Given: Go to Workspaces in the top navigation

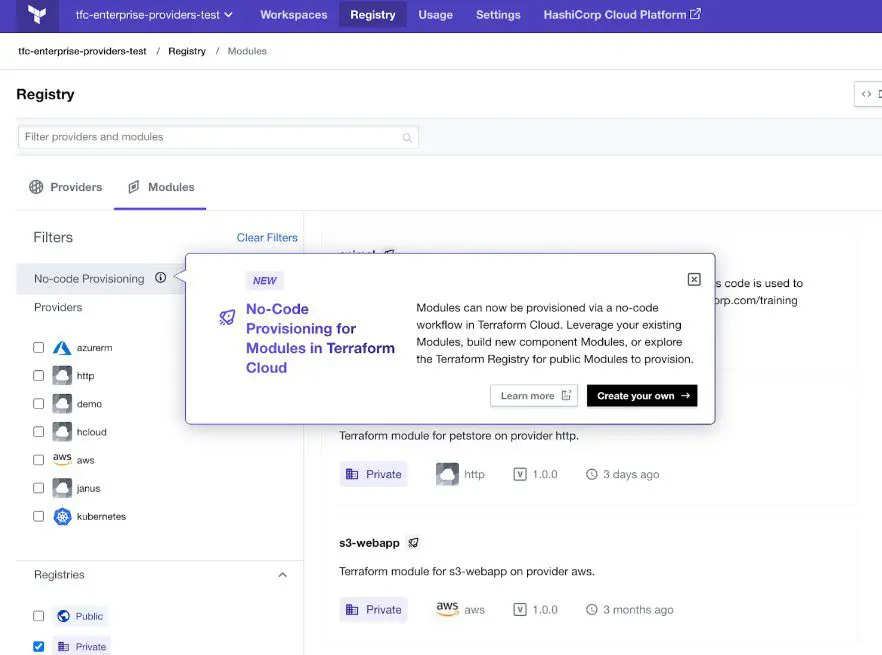Looking at the screenshot, I should [294, 15].
